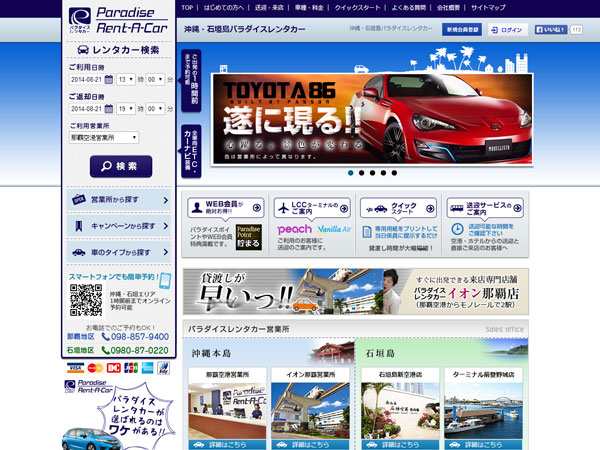Viewport: 600px width, 450px height.
Task: Expand the pickup hour dropdown showing 13
Action: click(x=126, y=78)
